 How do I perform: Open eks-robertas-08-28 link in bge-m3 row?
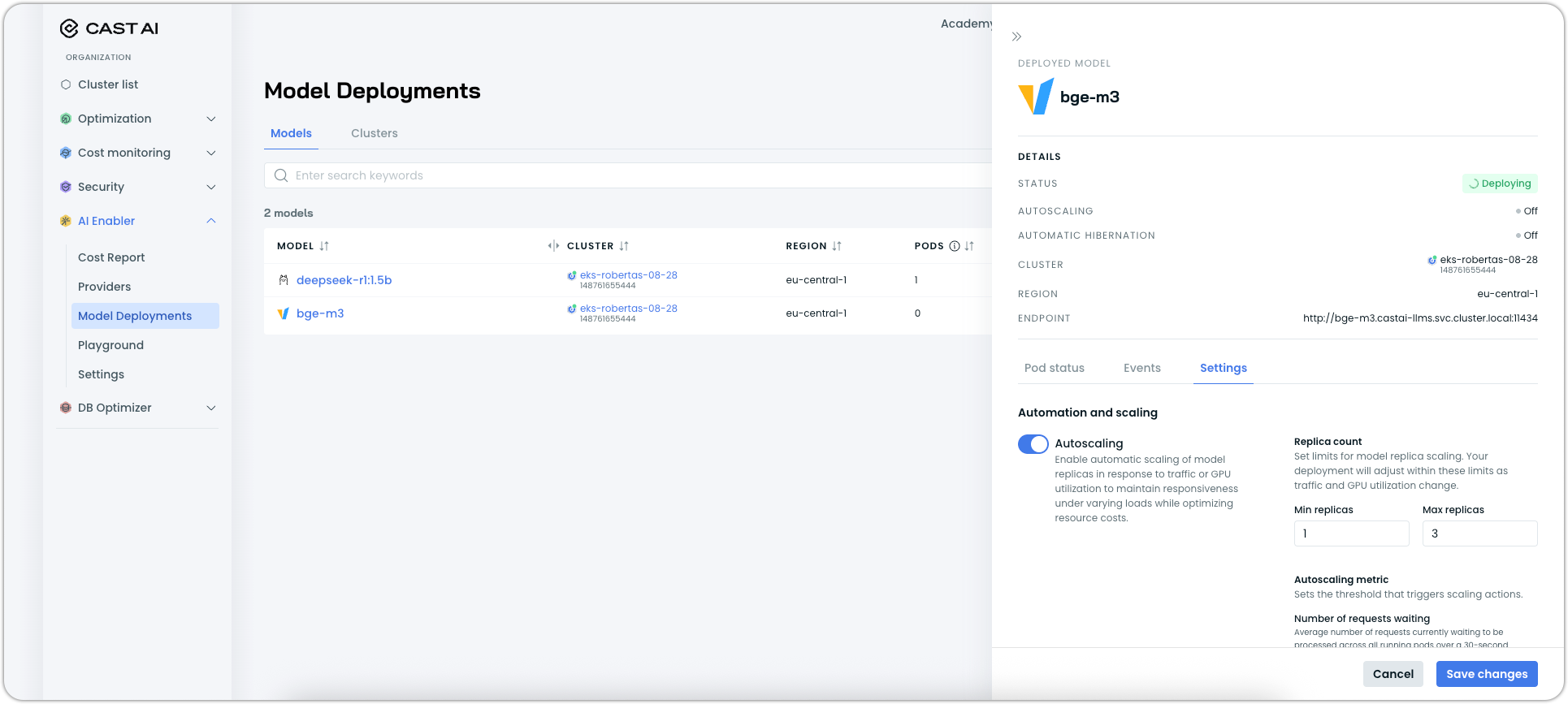click(629, 309)
